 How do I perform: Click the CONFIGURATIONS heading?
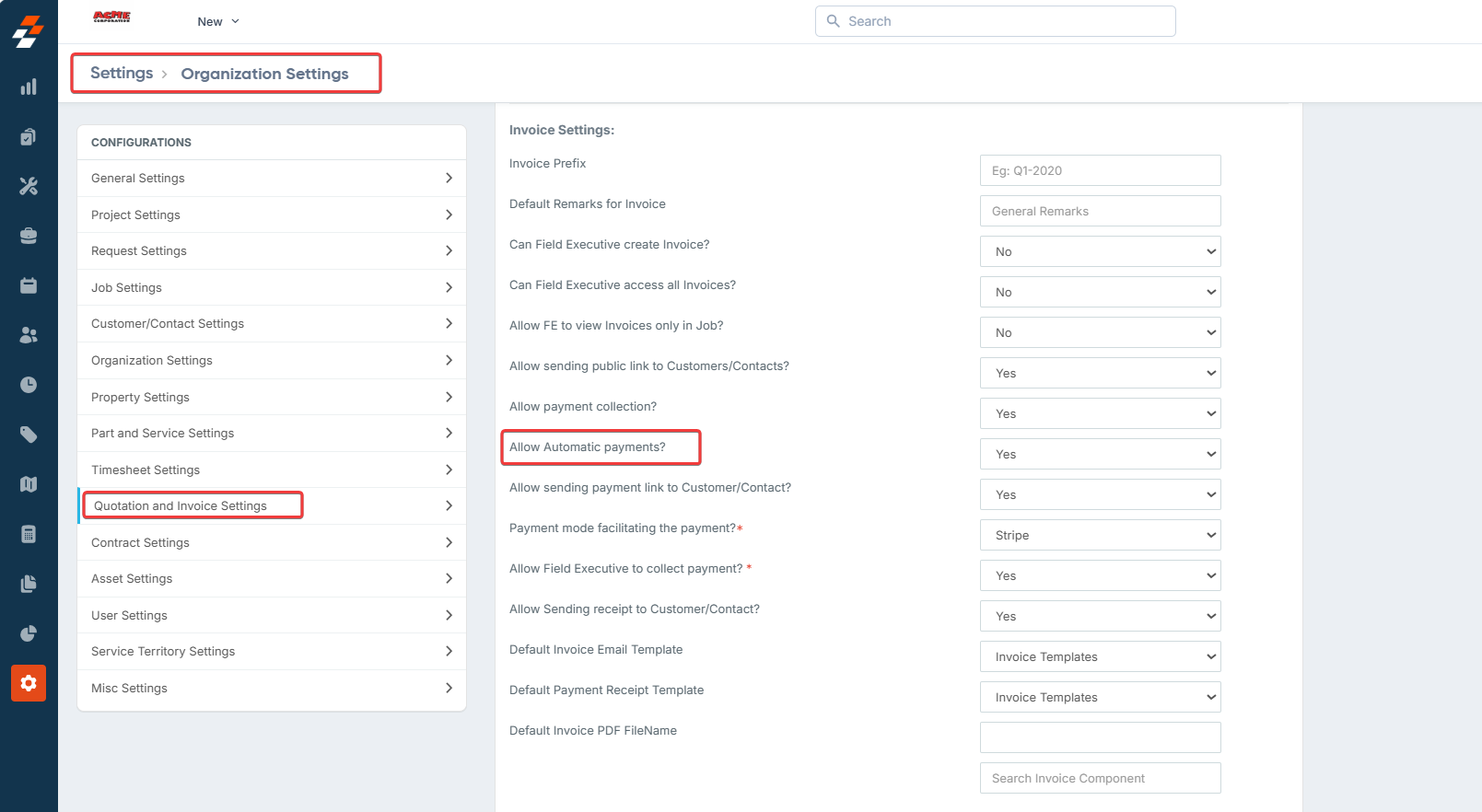click(141, 143)
